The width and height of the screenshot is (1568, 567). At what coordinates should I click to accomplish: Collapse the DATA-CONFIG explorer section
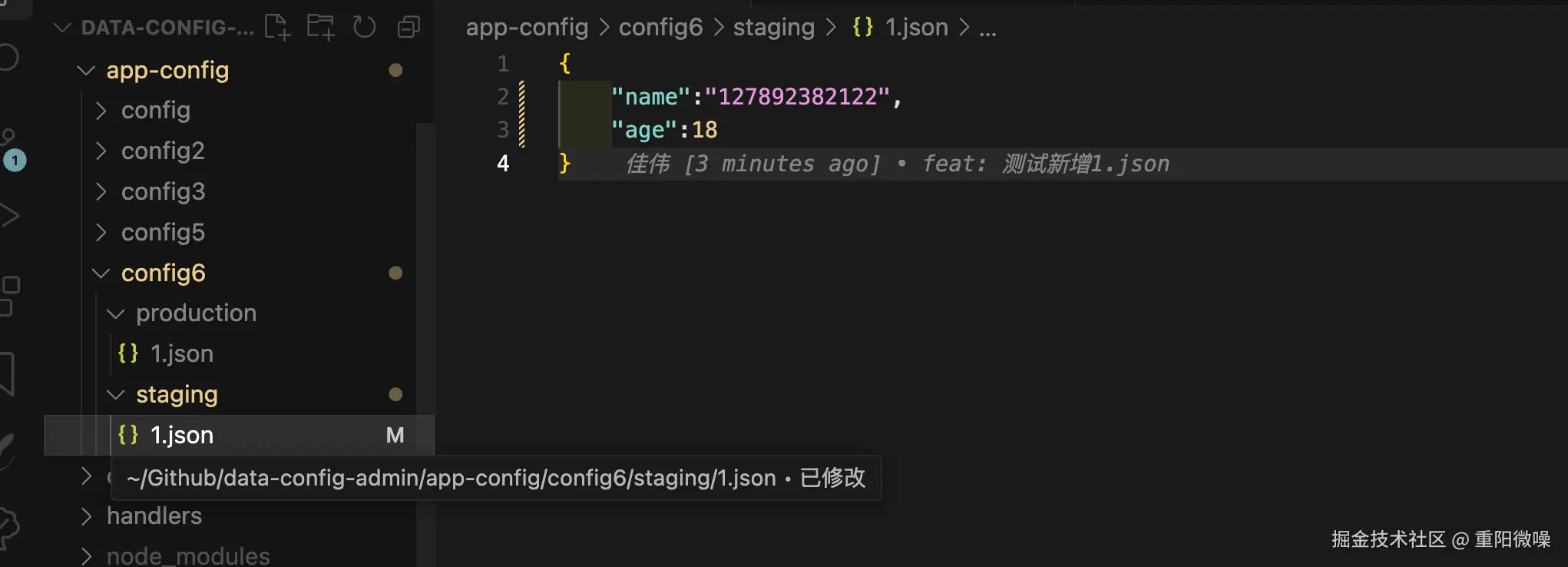[x=62, y=28]
